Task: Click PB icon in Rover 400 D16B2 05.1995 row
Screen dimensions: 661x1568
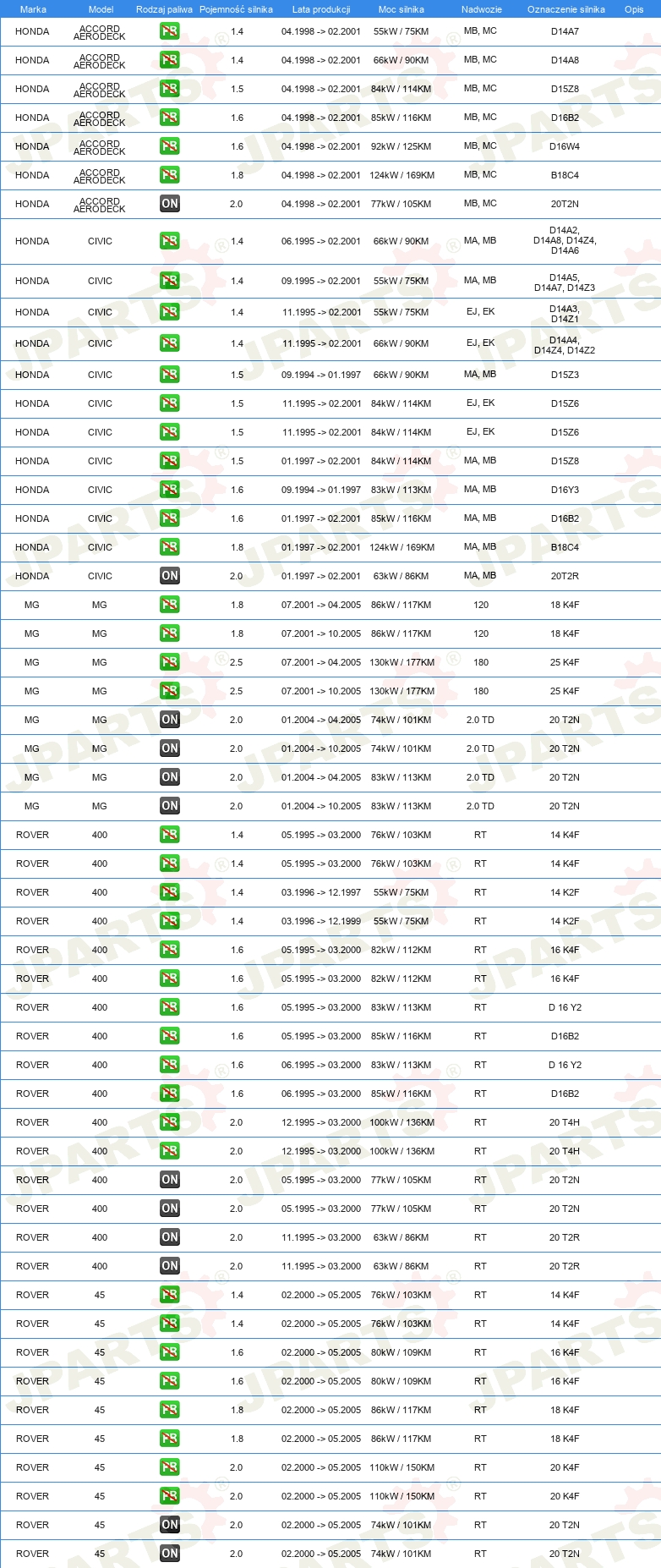Action: coord(170,1036)
